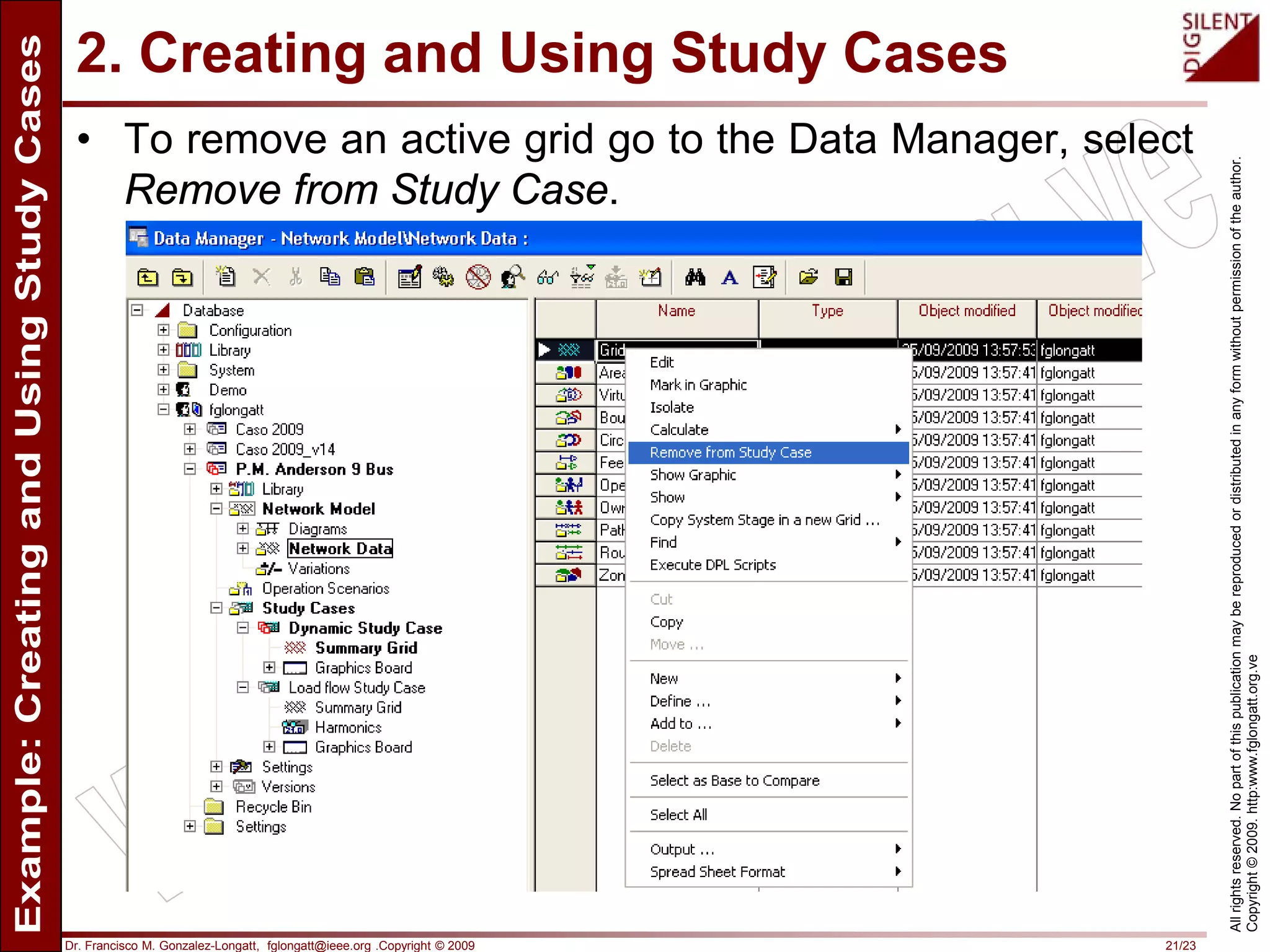
Task: Select Mark in Graphic context option
Action: (x=698, y=385)
